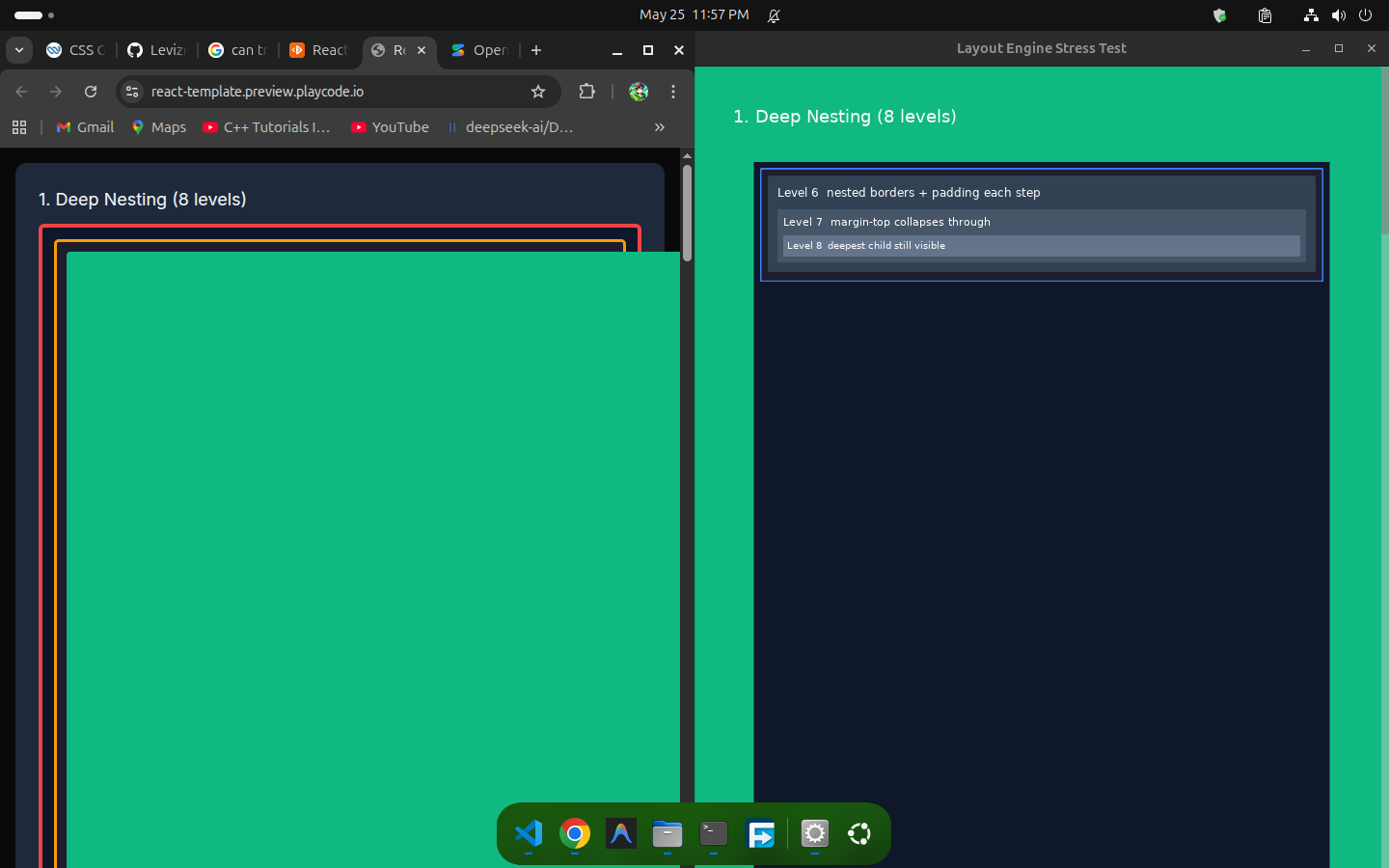Image resolution: width=1389 pixels, height=868 pixels.
Task: Switch to the GitHub Leviz tab
Action: pyautogui.click(x=156, y=50)
